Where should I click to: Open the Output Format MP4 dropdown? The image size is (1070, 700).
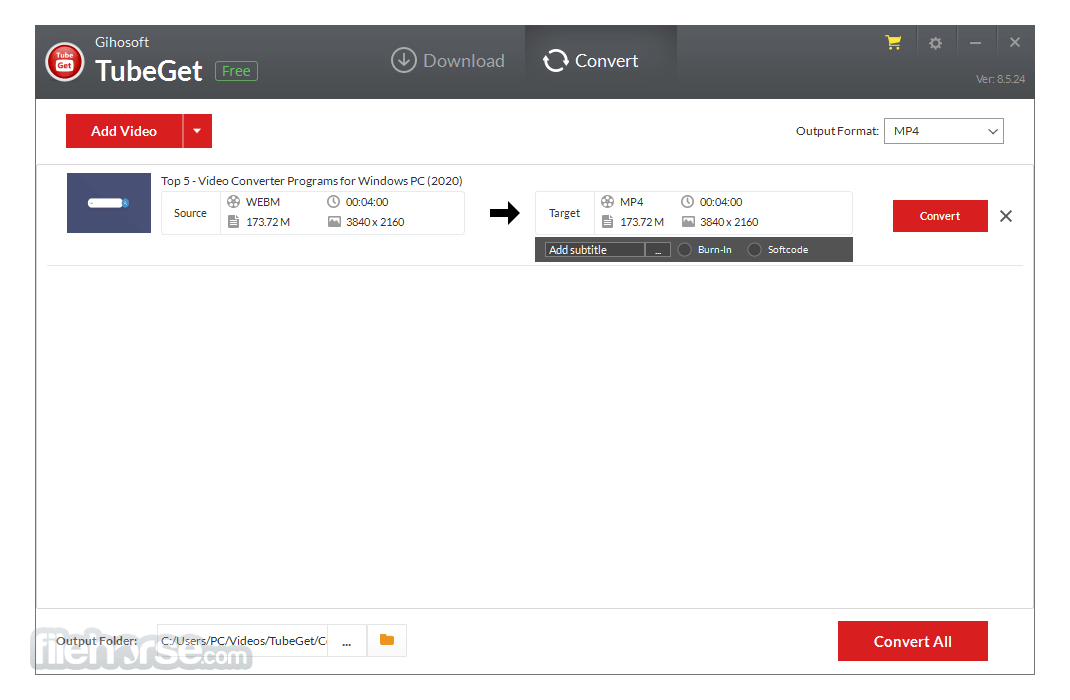point(944,131)
